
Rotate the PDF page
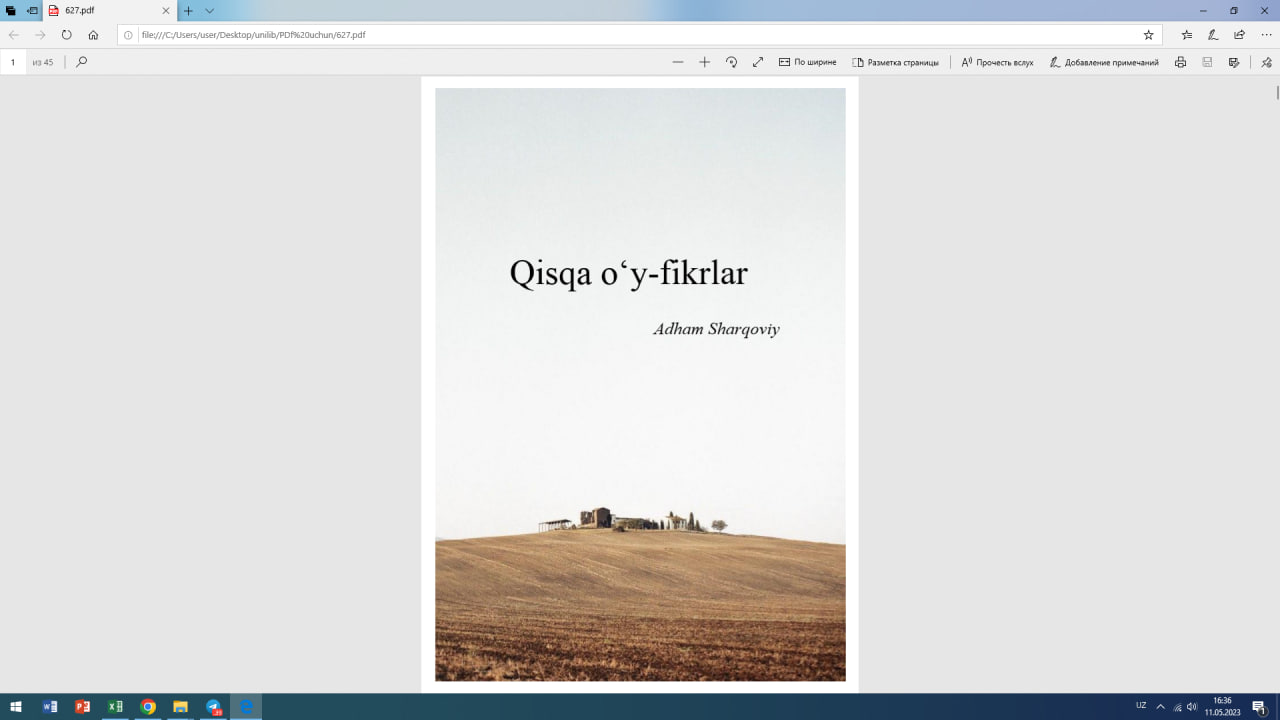click(x=731, y=61)
